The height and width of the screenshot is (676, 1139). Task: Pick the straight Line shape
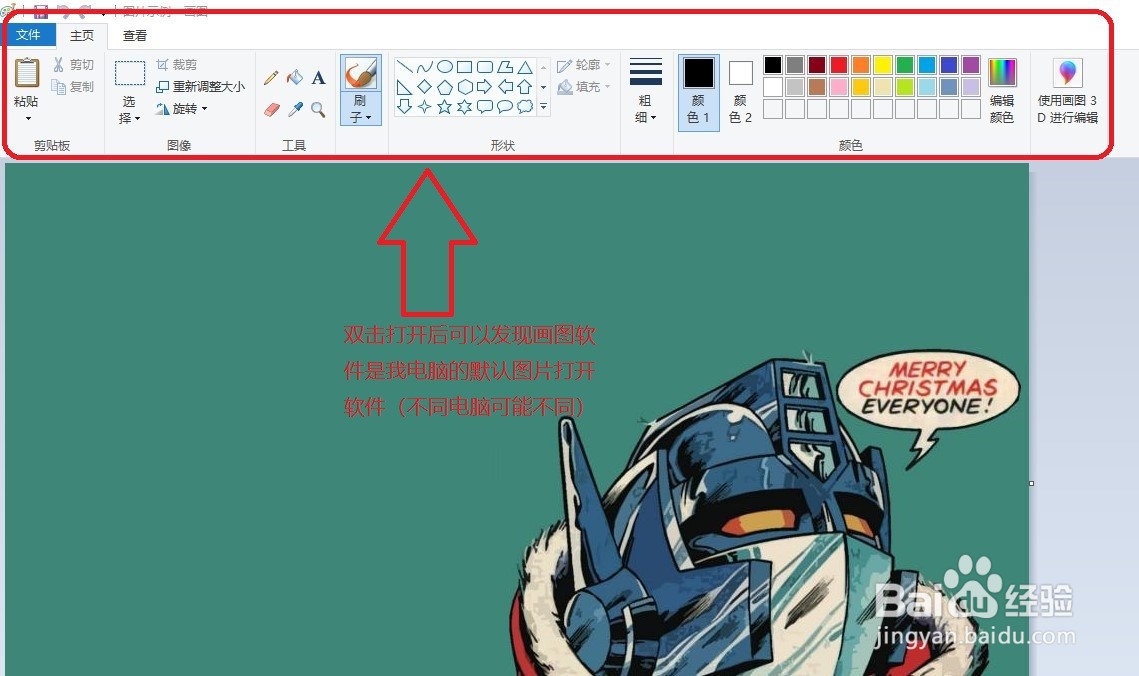405,67
